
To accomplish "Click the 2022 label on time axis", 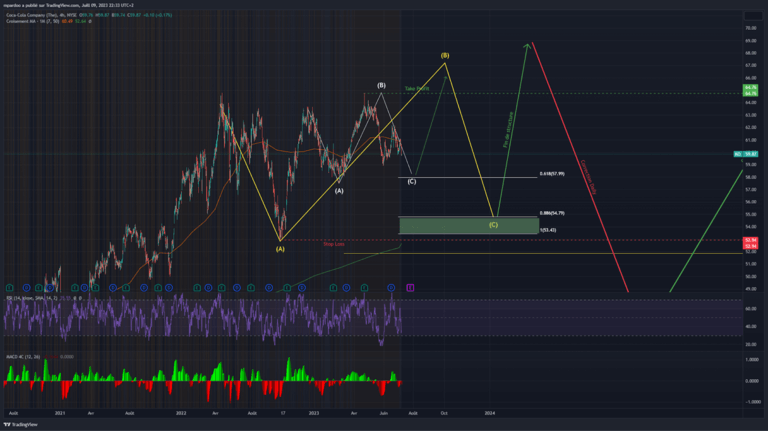I will 181,413.
